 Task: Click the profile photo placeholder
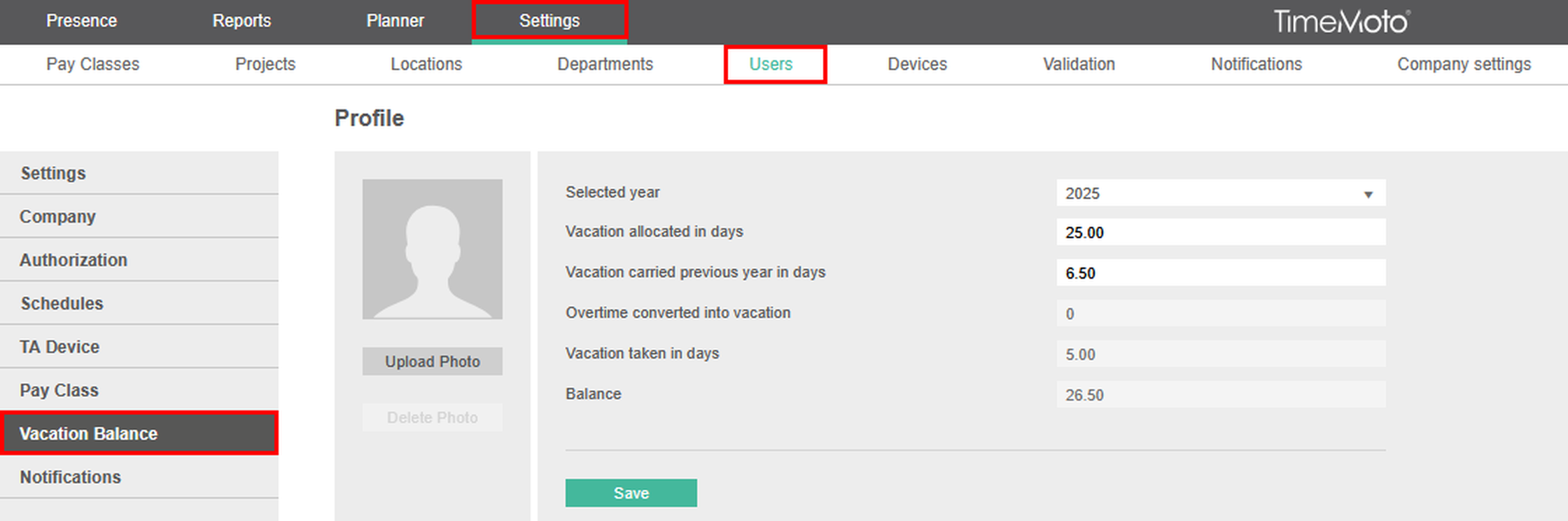432,249
